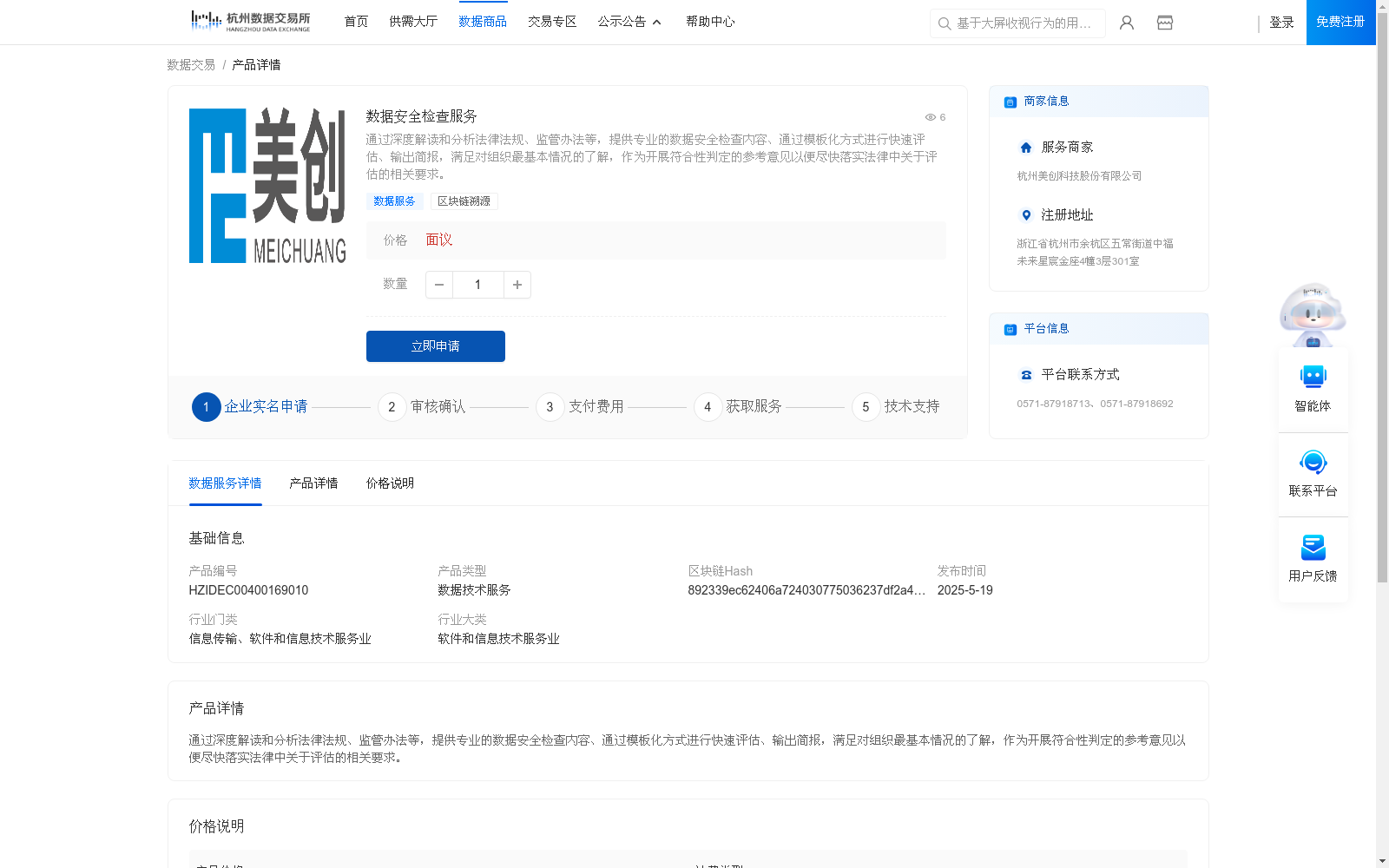Click the 服务商家 house icon
This screenshot has width=1389, height=868.
pyautogui.click(x=1026, y=148)
